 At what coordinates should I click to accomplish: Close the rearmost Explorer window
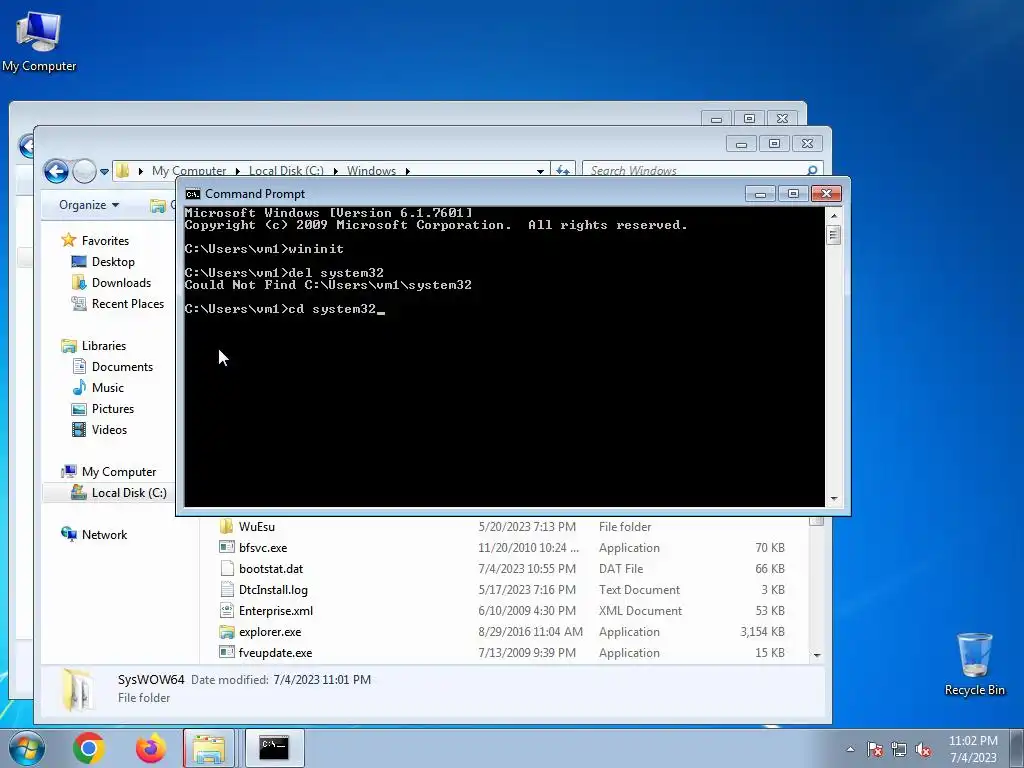(782, 118)
